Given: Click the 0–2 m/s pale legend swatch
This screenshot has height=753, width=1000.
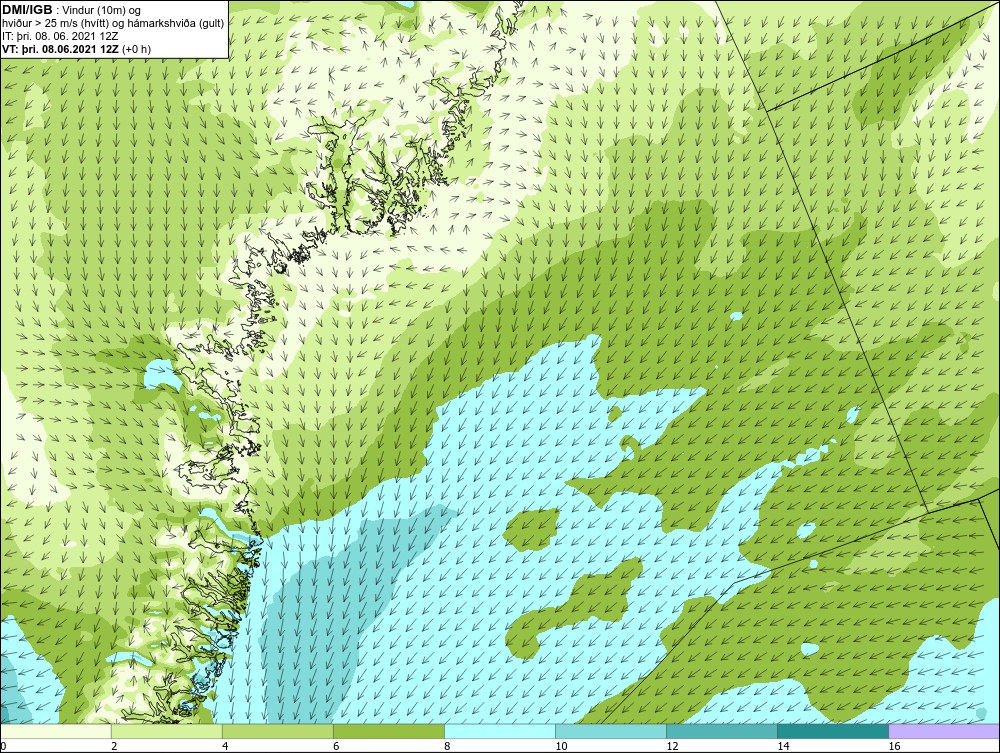Looking at the screenshot, I should 55,731.
